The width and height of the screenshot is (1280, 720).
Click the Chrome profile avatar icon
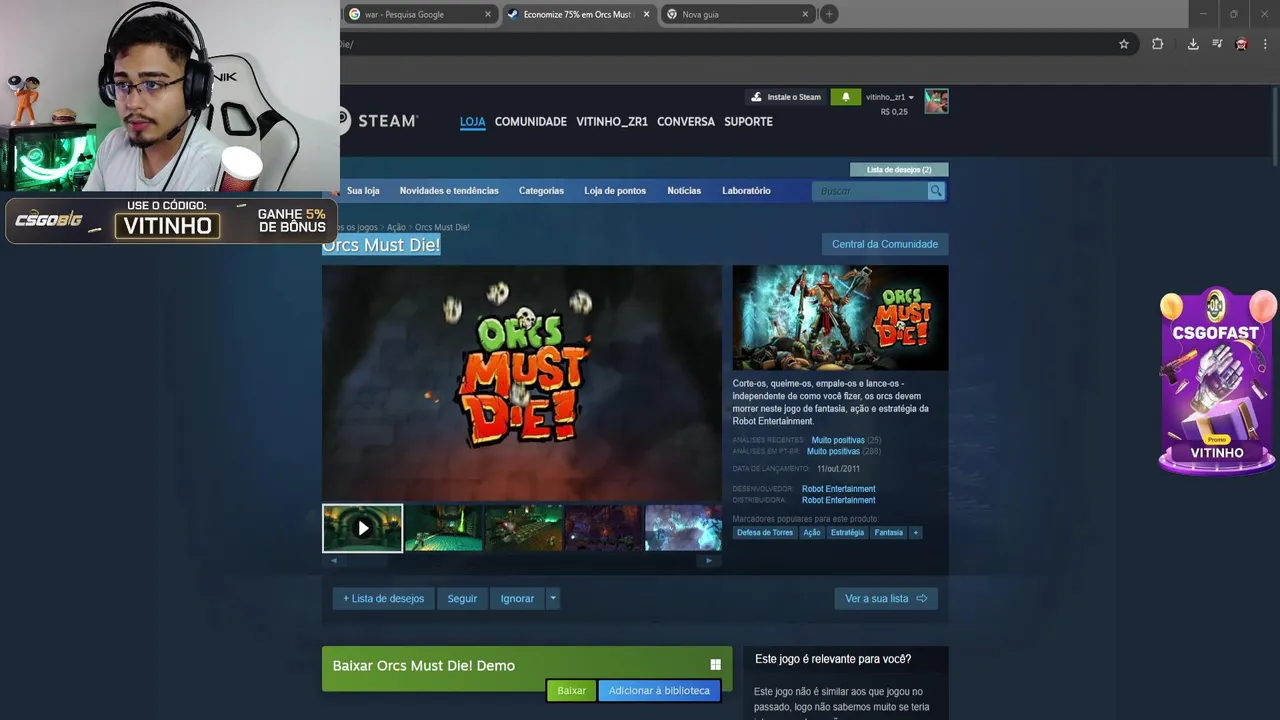1241,44
